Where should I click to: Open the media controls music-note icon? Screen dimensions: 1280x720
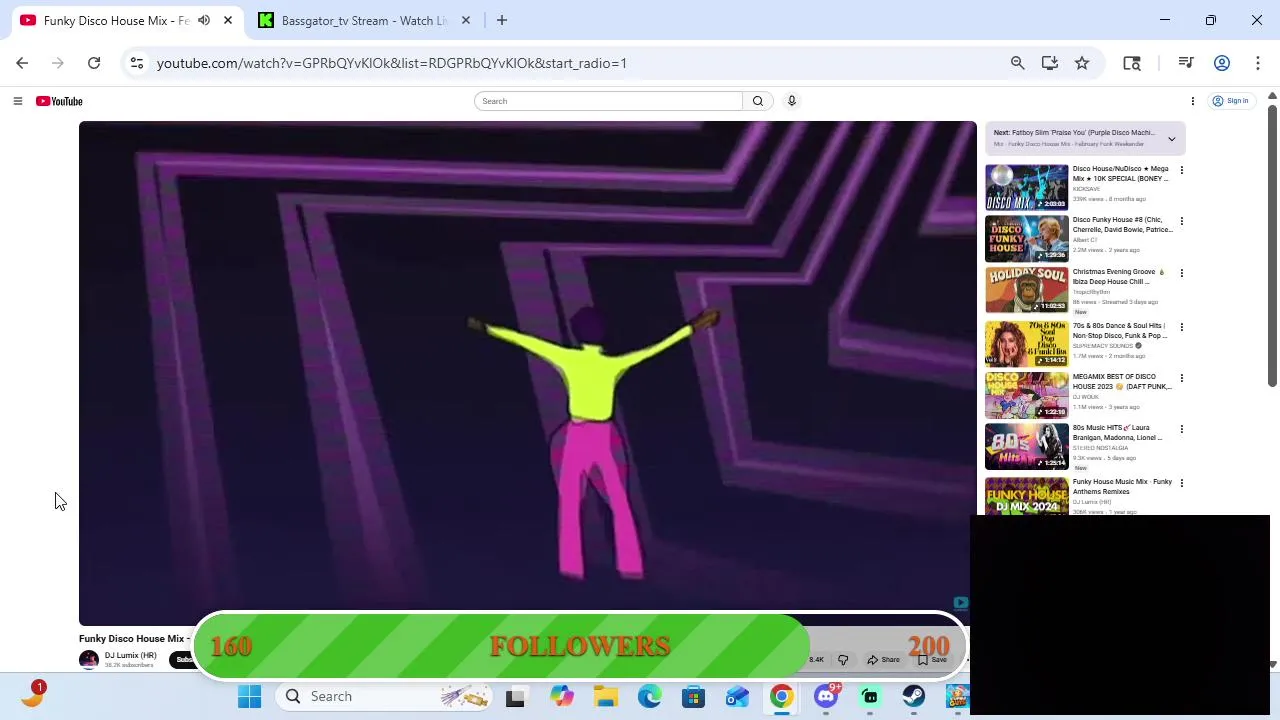[x=1186, y=63]
